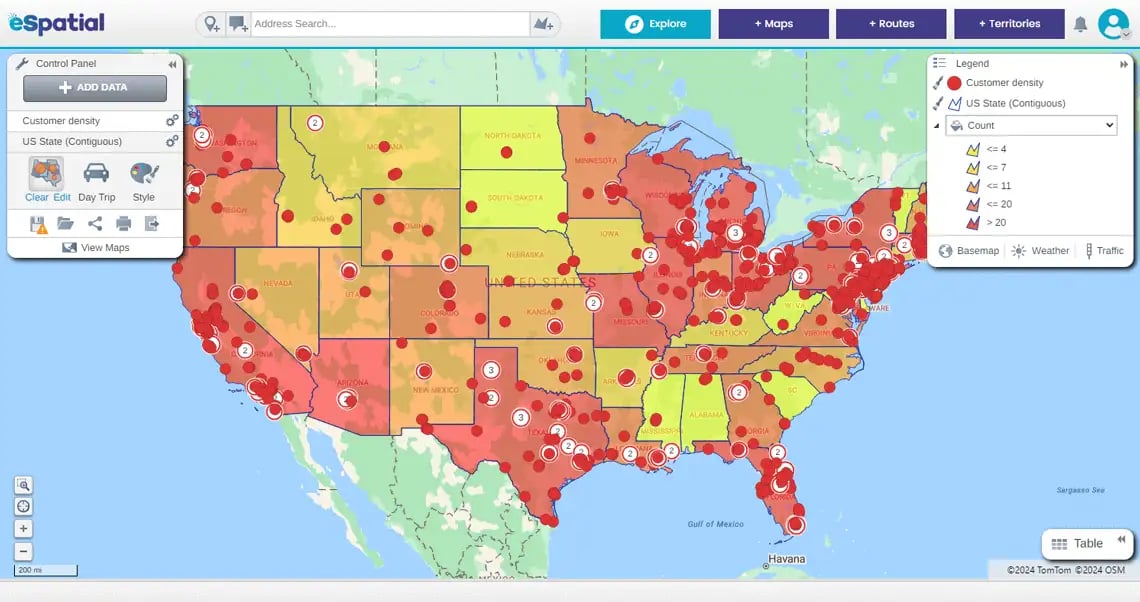Open the + Maps tab
The image size is (1140, 602).
(x=774, y=24)
